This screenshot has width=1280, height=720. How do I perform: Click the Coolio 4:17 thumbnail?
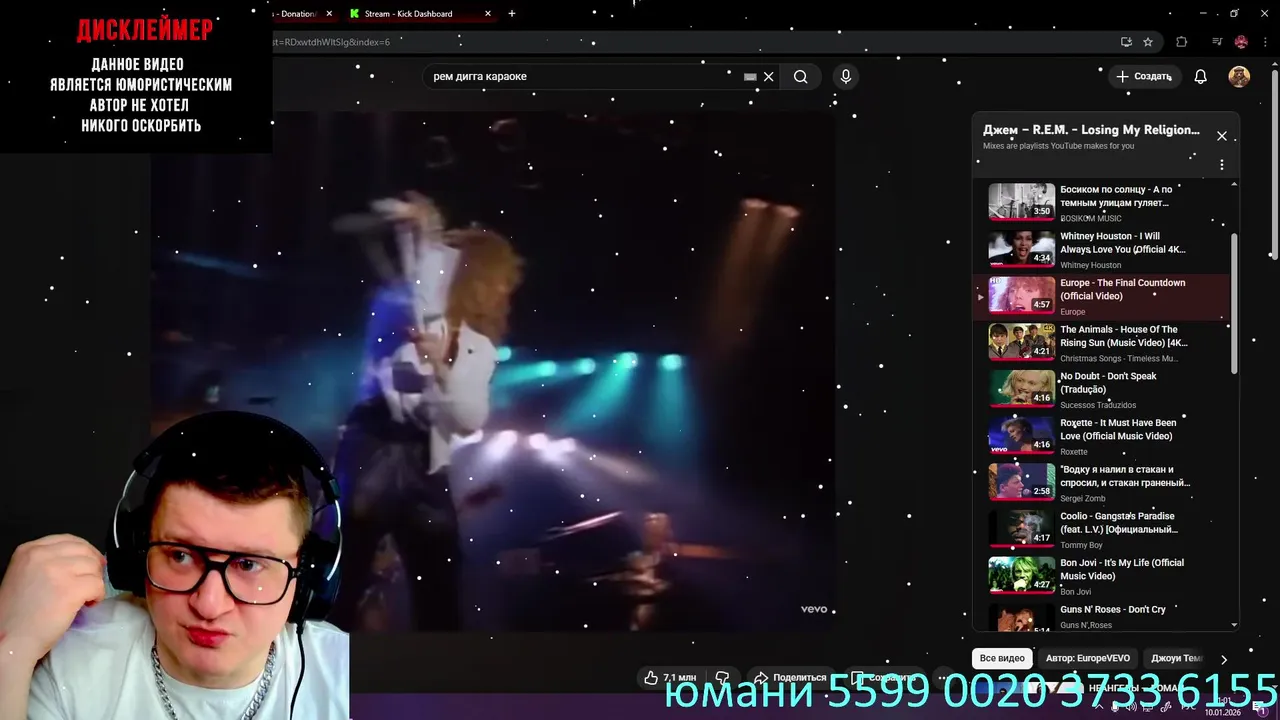click(x=1021, y=529)
